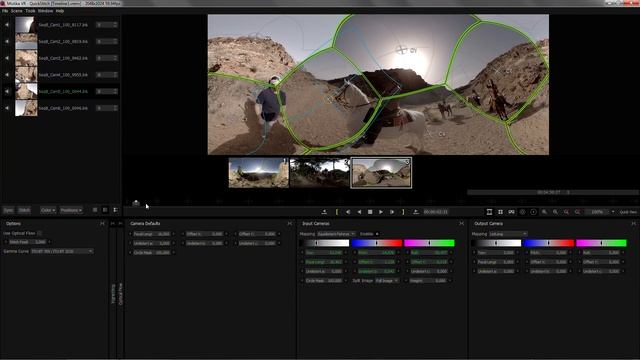Click the VR headset icon
640x360 pixels.
tap(511, 212)
